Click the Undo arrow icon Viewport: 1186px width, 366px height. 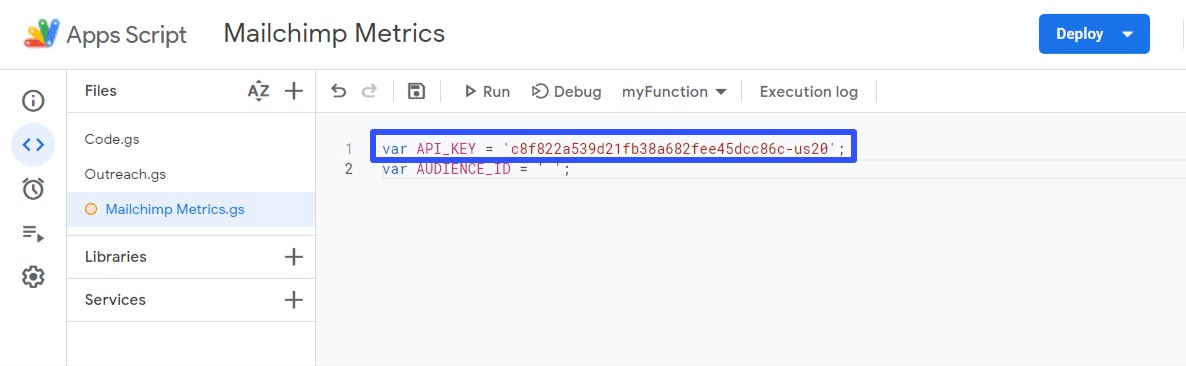coord(339,92)
